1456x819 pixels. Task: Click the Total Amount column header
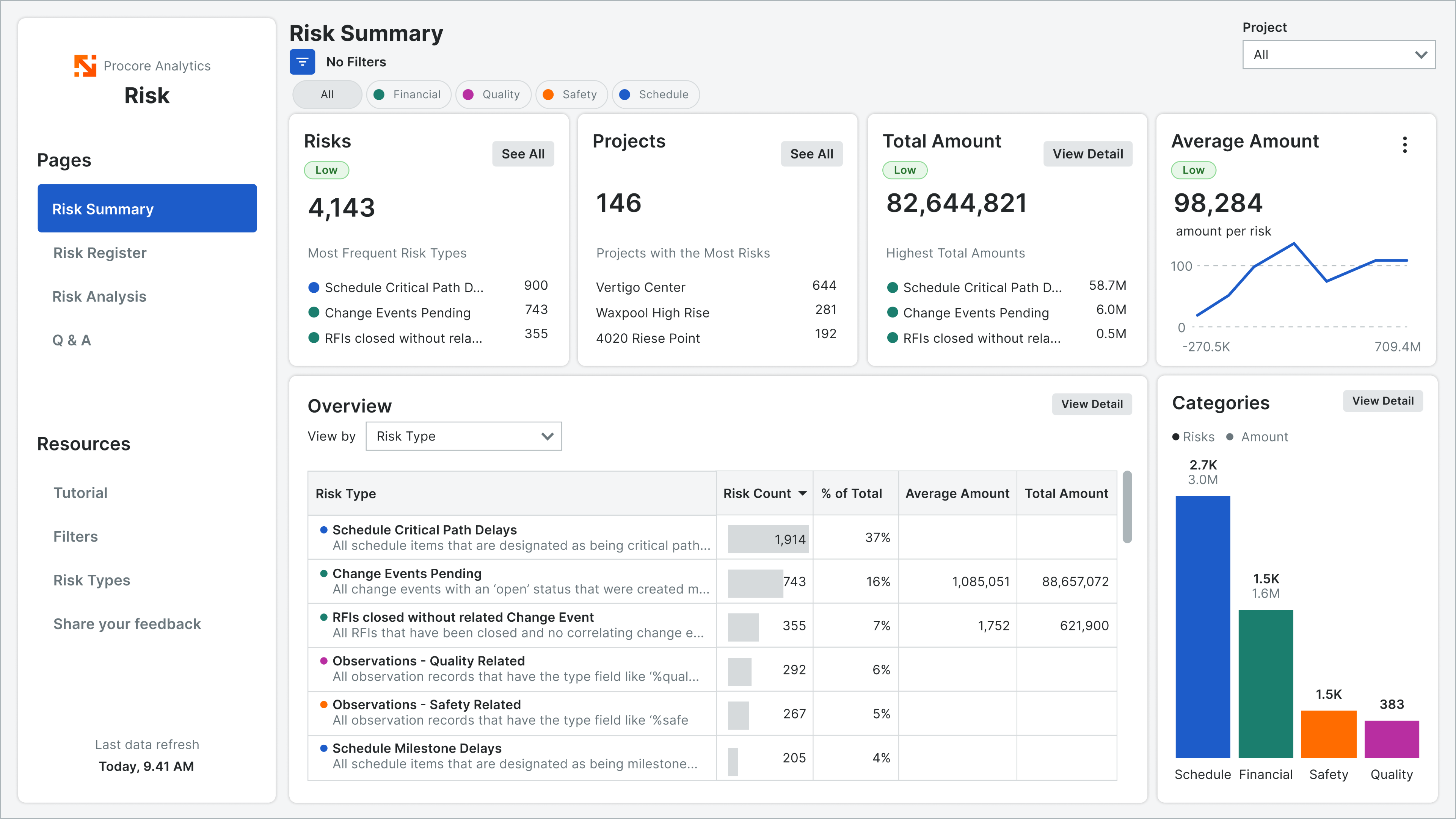(x=1067, y=493)
